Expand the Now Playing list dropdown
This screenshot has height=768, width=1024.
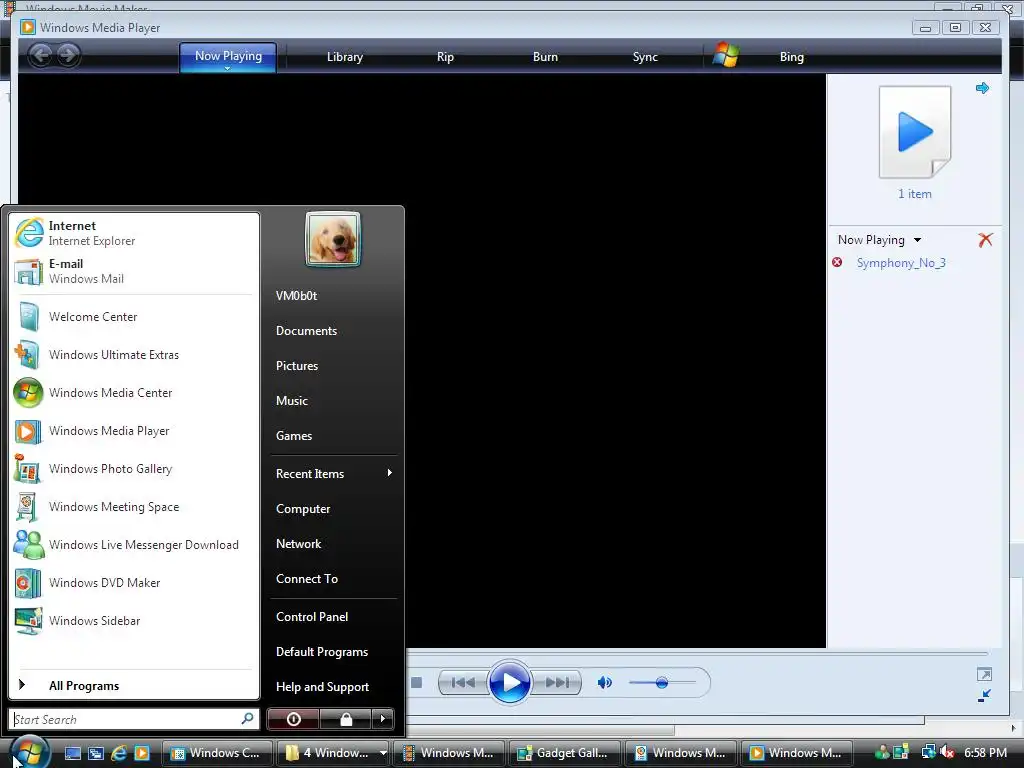[918, 240]
